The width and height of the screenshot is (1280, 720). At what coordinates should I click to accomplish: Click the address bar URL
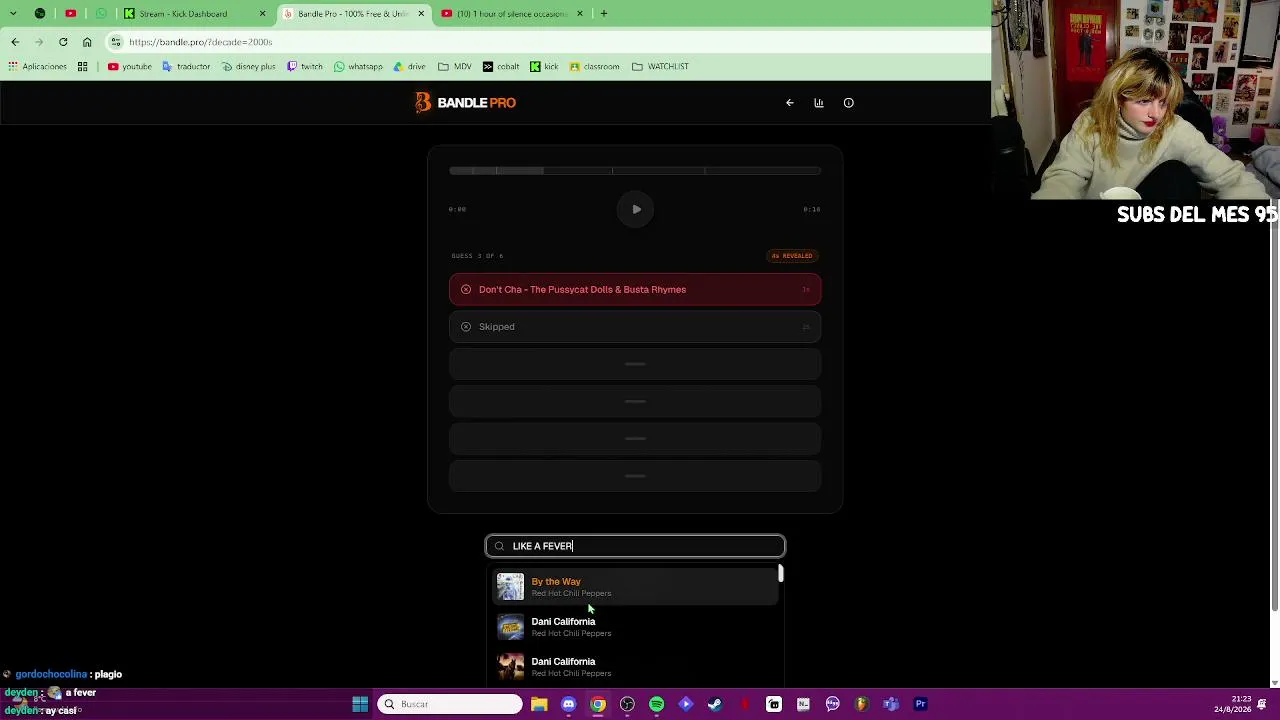(x=200, y=42)
